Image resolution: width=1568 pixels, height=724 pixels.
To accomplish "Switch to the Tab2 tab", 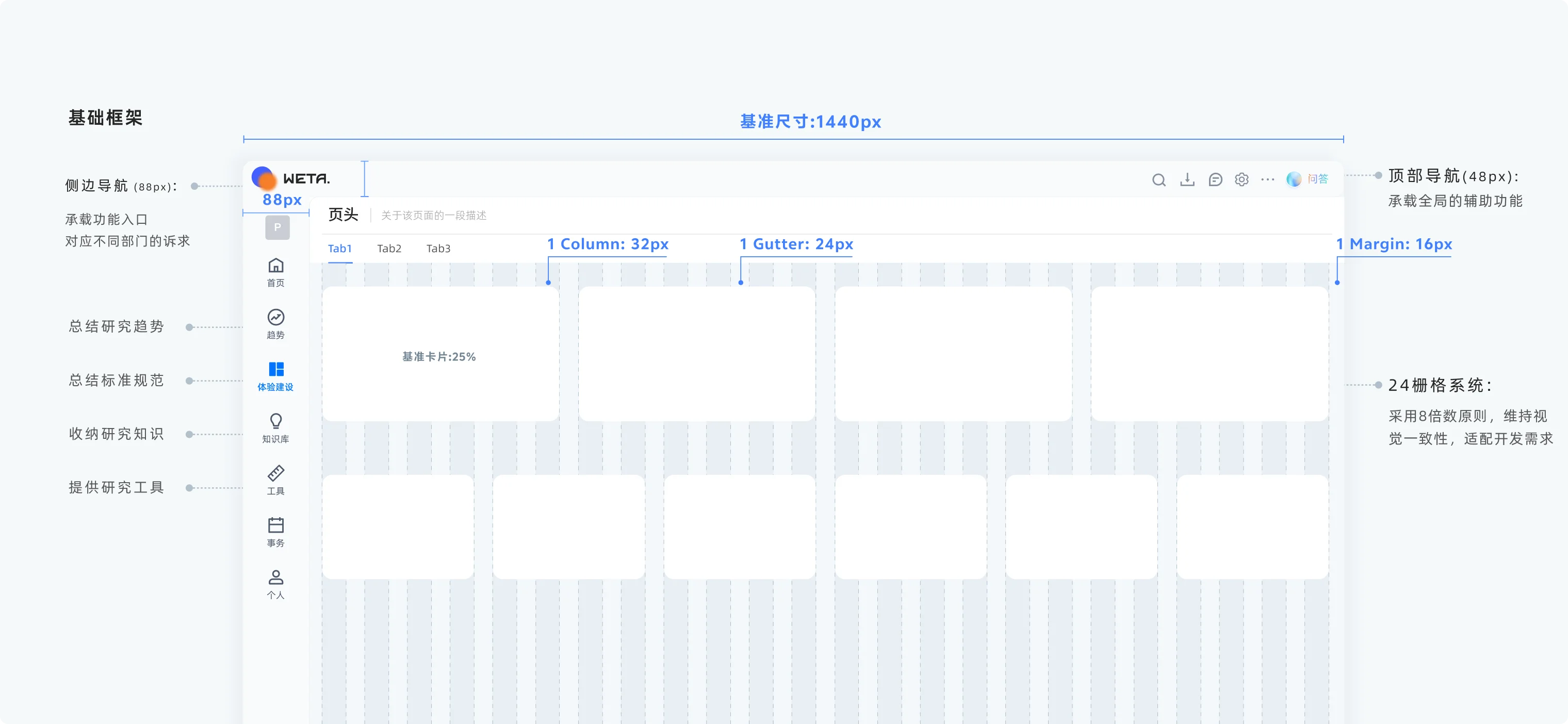I will (x=389, y=248).
